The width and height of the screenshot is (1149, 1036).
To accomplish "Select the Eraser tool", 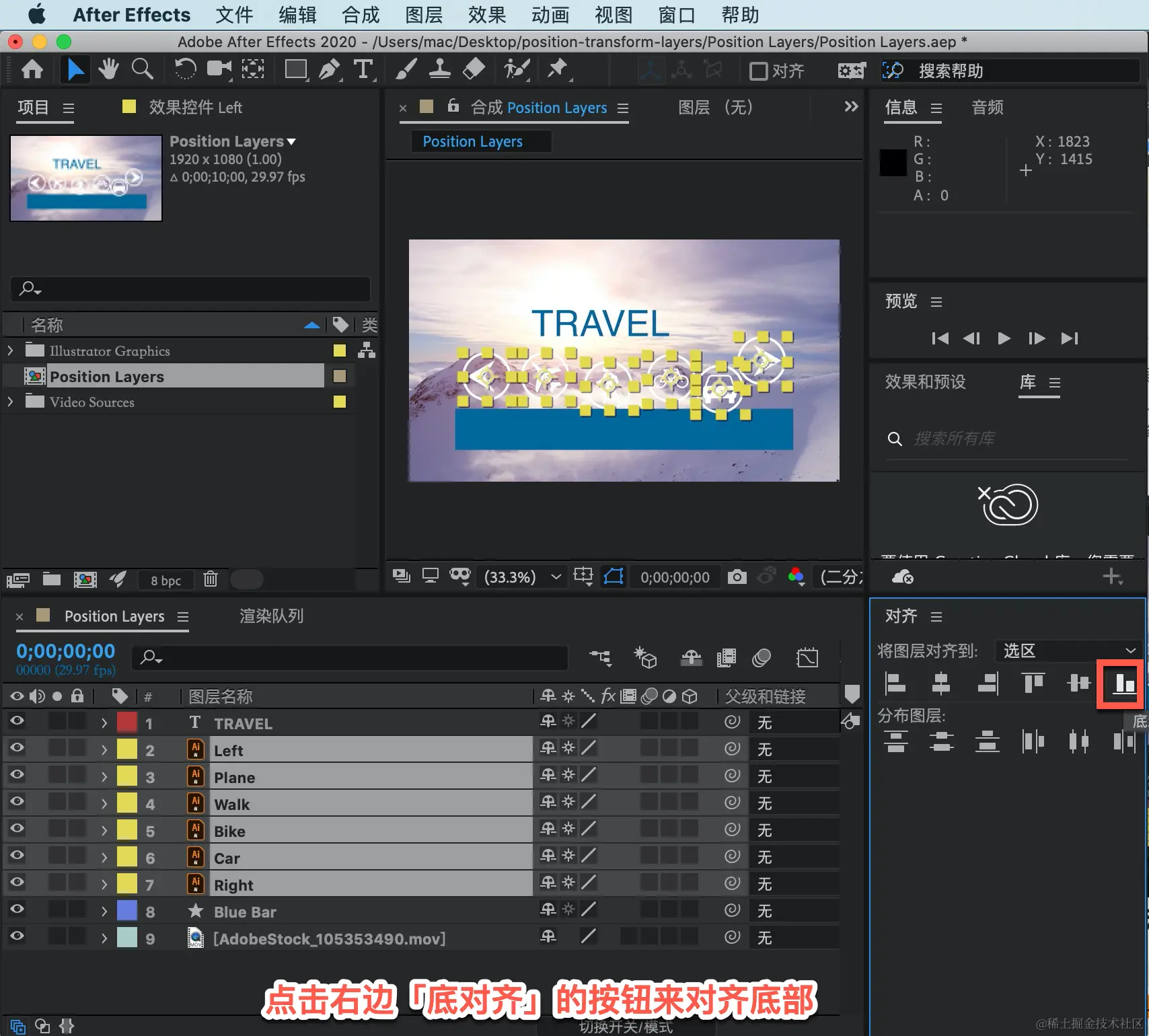I will tap(474, 69).
